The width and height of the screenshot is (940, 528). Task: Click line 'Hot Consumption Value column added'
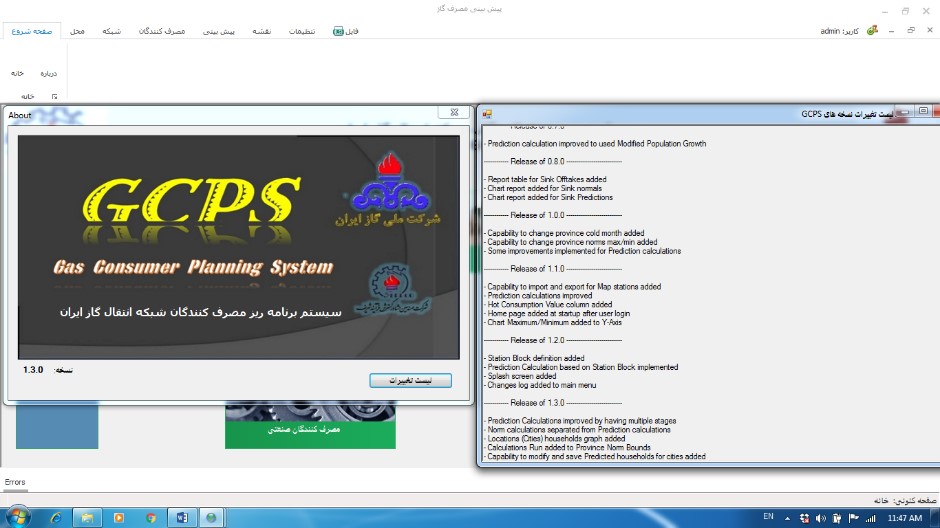pos(549,304)
